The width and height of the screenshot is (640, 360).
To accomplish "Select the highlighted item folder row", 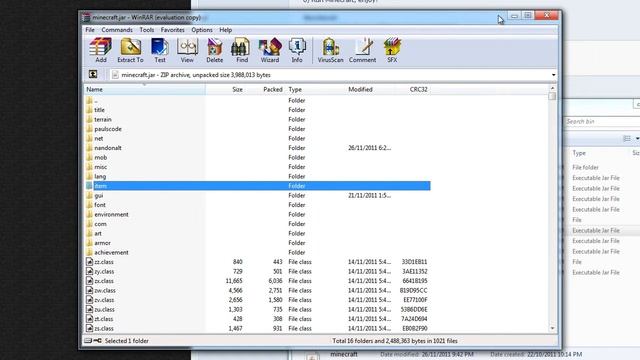I will pyautogui.click(x=258, y=186).
